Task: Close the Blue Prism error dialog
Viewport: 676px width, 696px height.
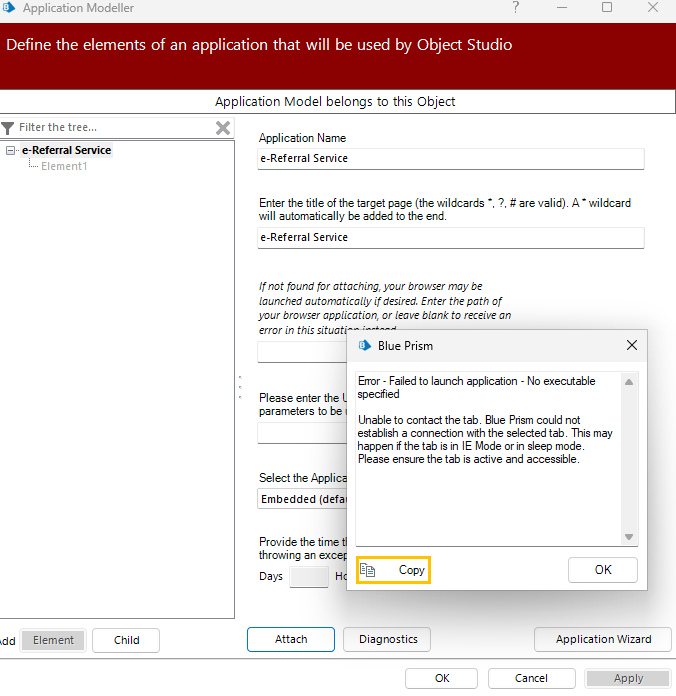Action: pyautogui.click(x=632, y=345)
